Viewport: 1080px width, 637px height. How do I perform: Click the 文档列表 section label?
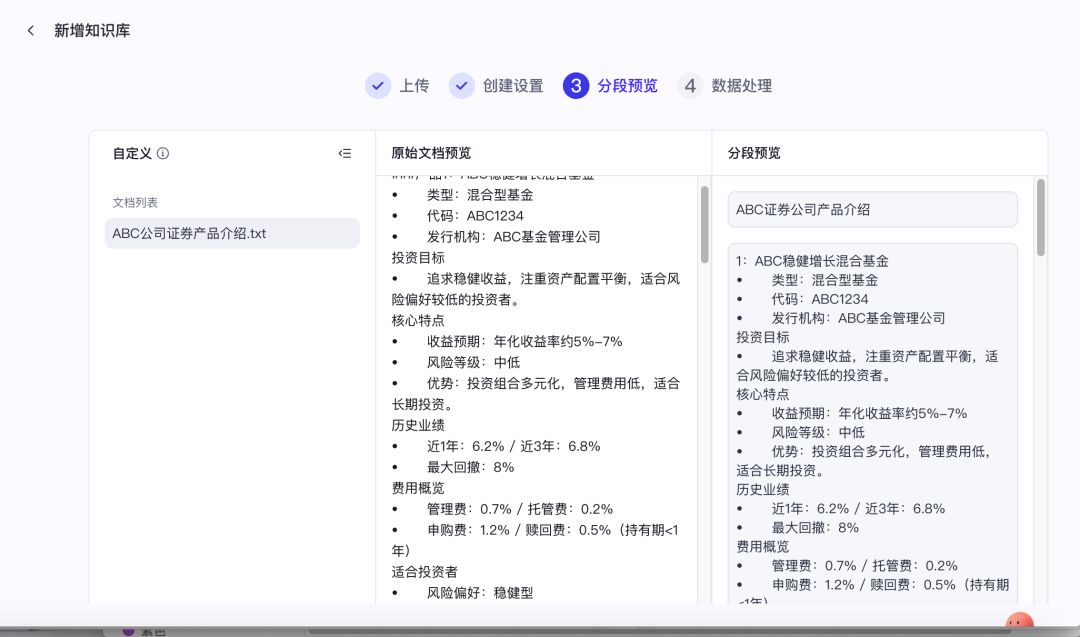click(135, 203)
